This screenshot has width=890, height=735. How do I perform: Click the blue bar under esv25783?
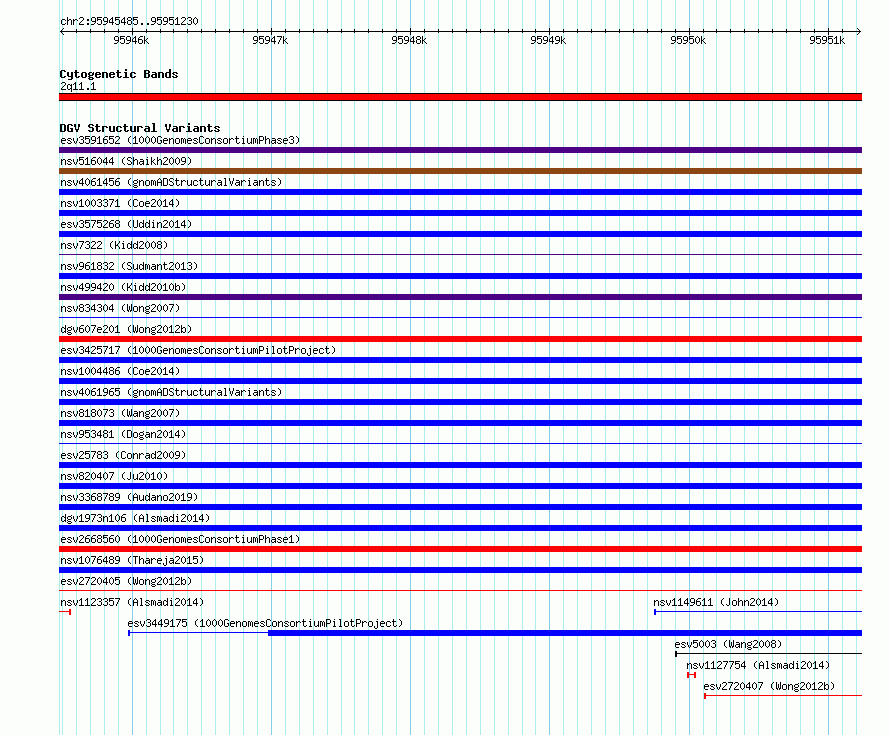[x=460, y=465]
